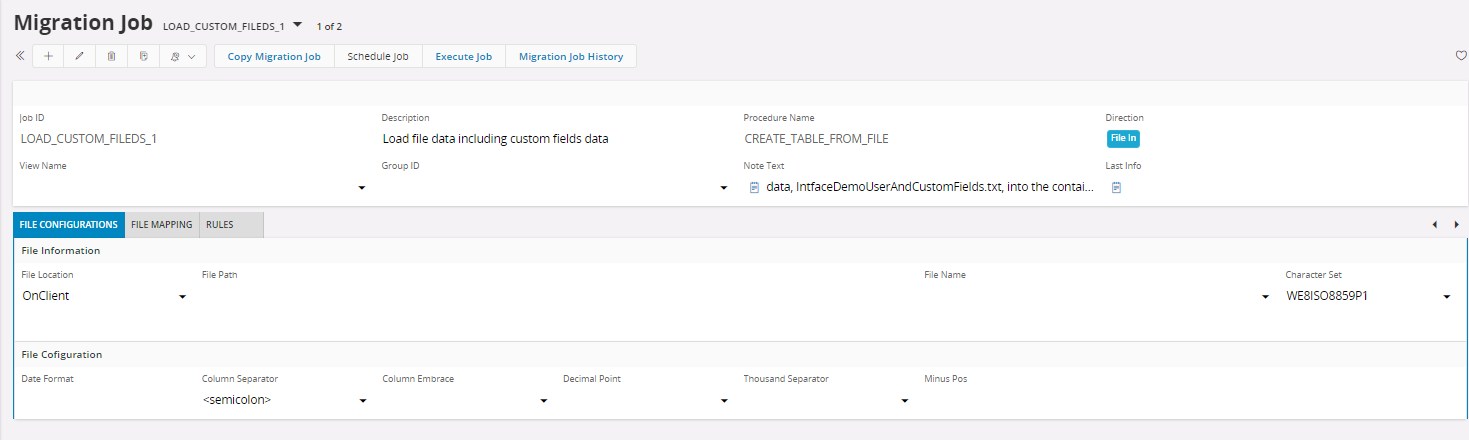Collapse navigation with double chevron icon
Image resolution: width=1469 pixels, height=440 pixels.
(20, 57)
